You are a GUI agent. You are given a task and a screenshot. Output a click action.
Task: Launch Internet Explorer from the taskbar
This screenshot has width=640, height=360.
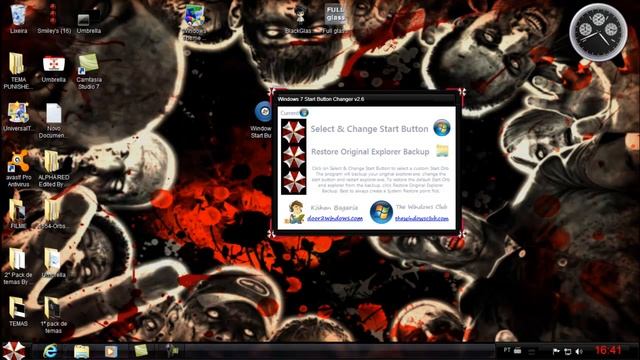[51, 351]
